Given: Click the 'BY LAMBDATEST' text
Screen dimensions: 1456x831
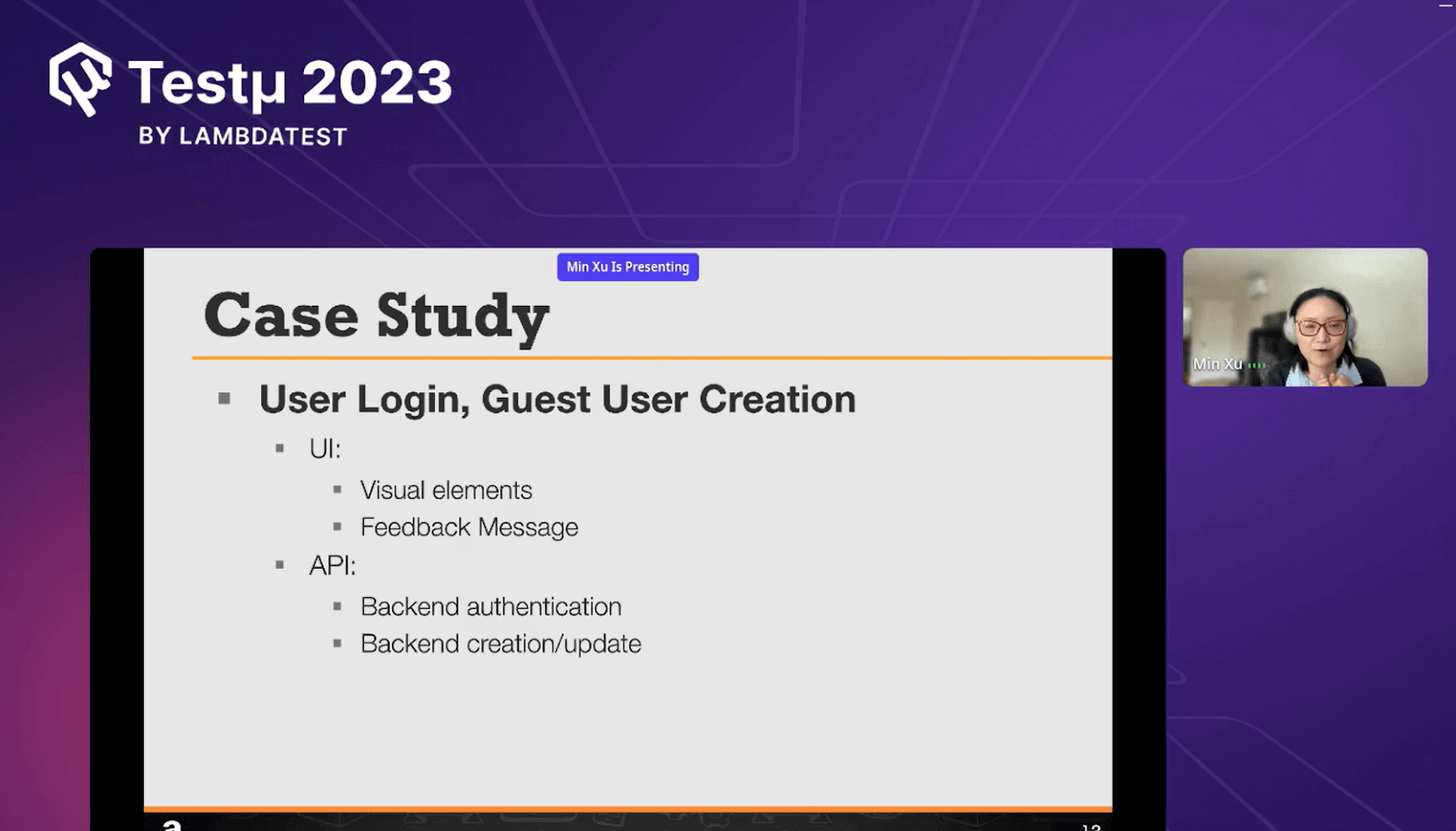Looking at the screenshot, I should click(x=243, y=137).
